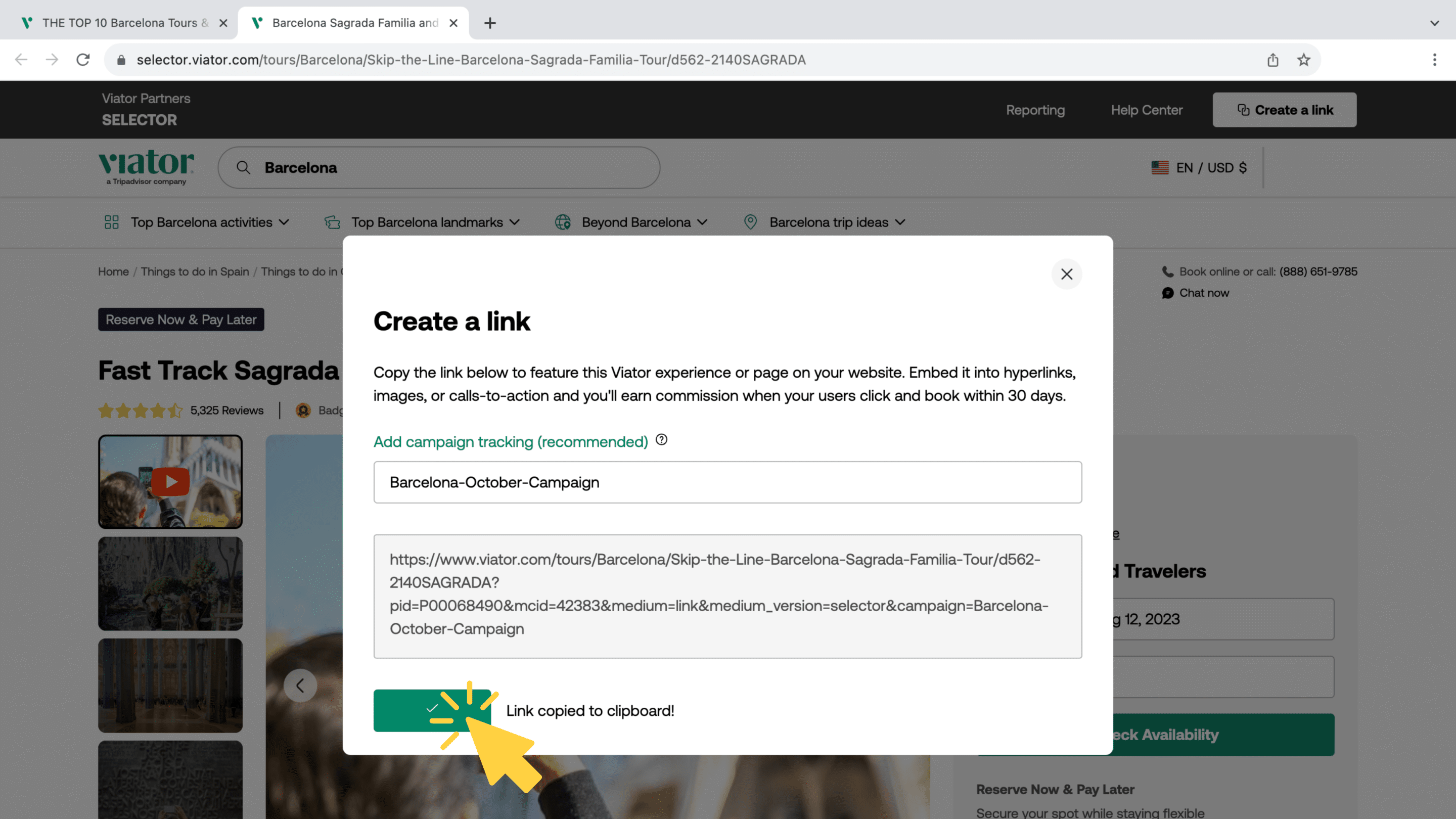This screenshot has height=819, width=1456.
Task: Focus the Barcelona search field
Action: coord(439,167)
